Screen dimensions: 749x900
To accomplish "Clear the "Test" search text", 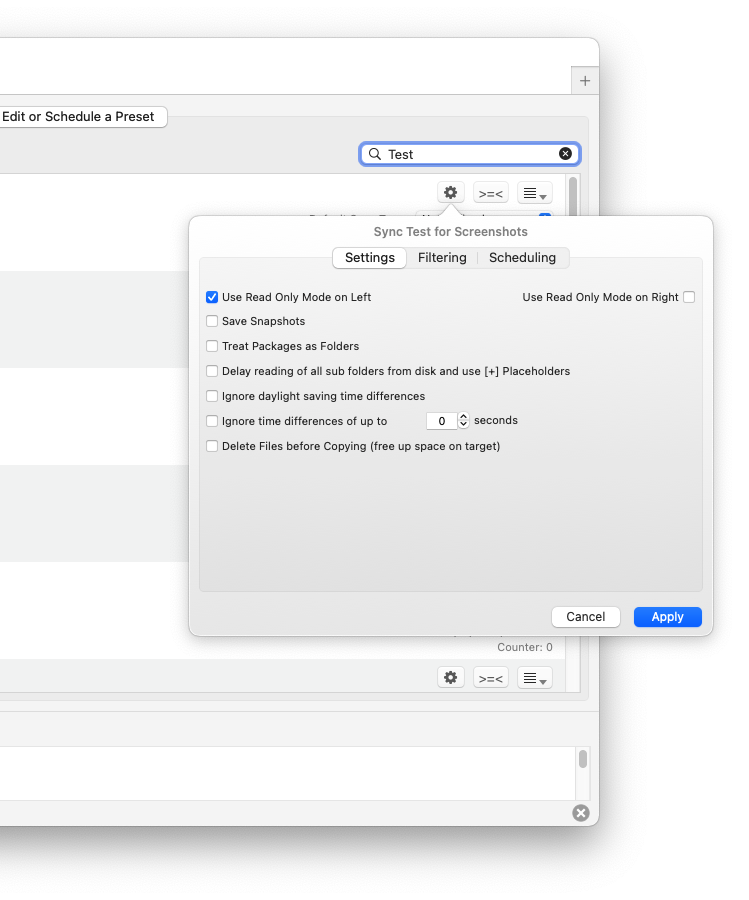I will tap(565, 154).
